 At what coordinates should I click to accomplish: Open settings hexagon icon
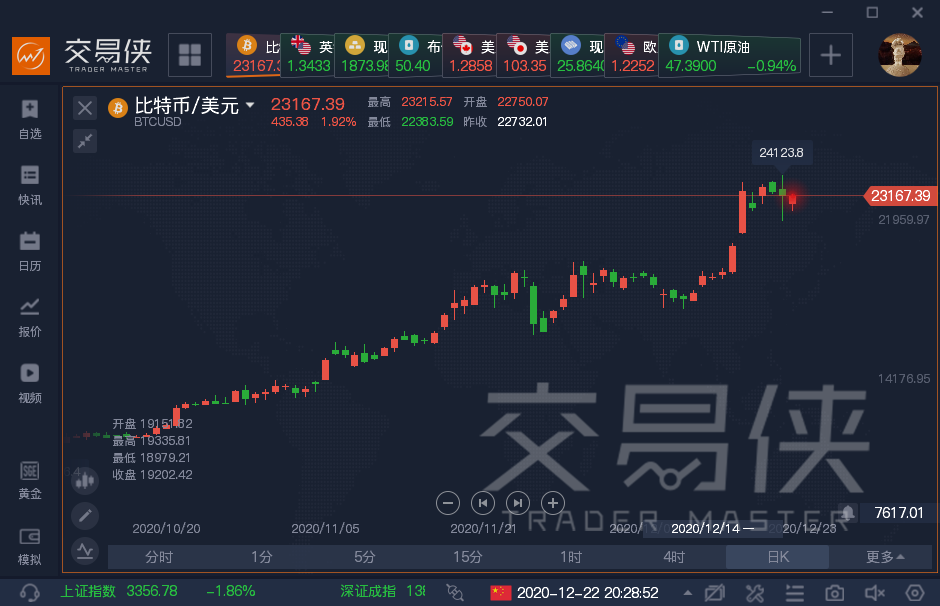pyautogui.click(x=915, y=593)
